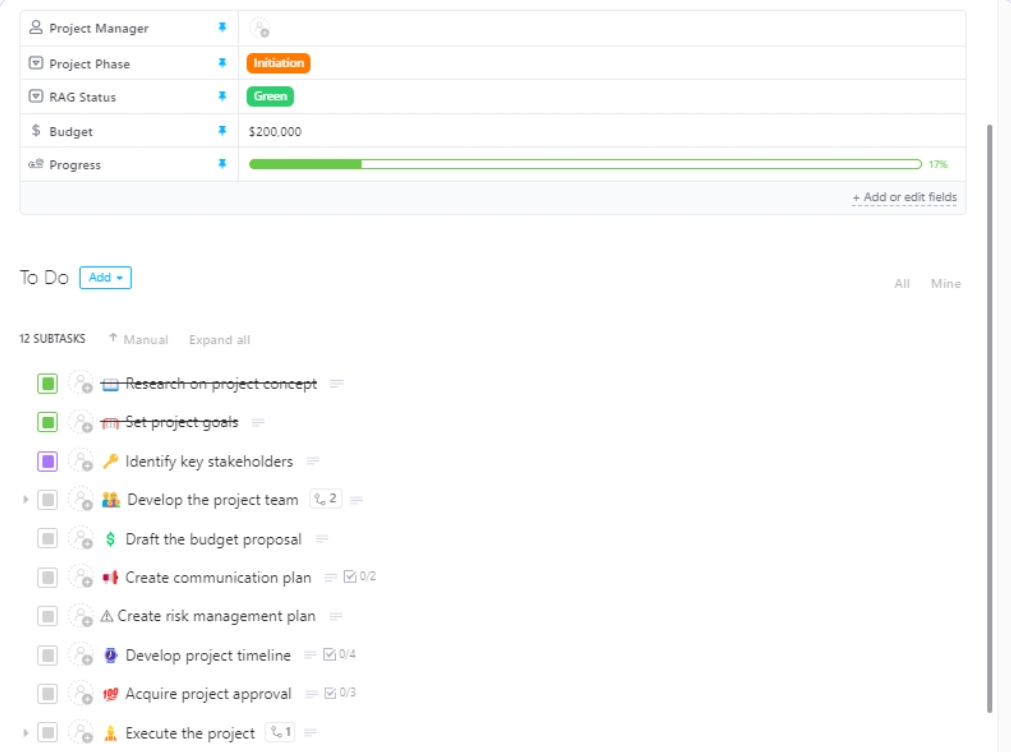This screenshot has height=752, width=1011.
Task: Click the vertical scrollbar
Action: coord(990,419)
